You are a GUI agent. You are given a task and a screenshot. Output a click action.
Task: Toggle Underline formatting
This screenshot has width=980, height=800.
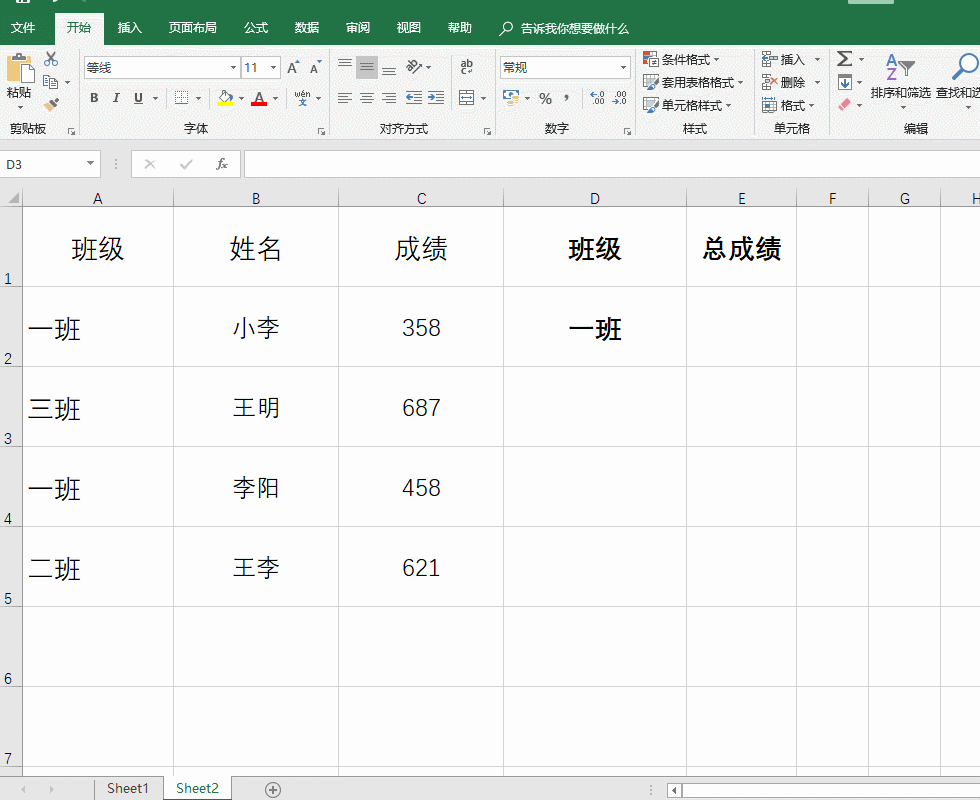coord(138,98)
